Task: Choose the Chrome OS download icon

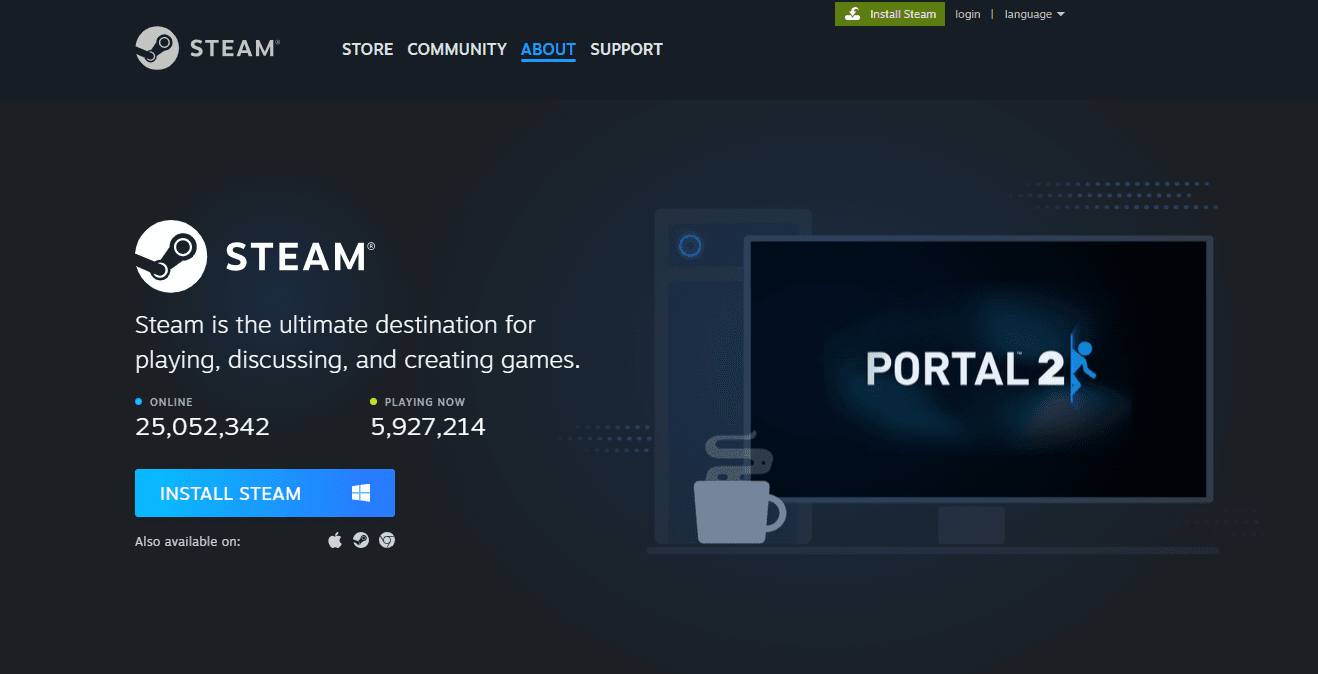Action: tap(387, 540)
